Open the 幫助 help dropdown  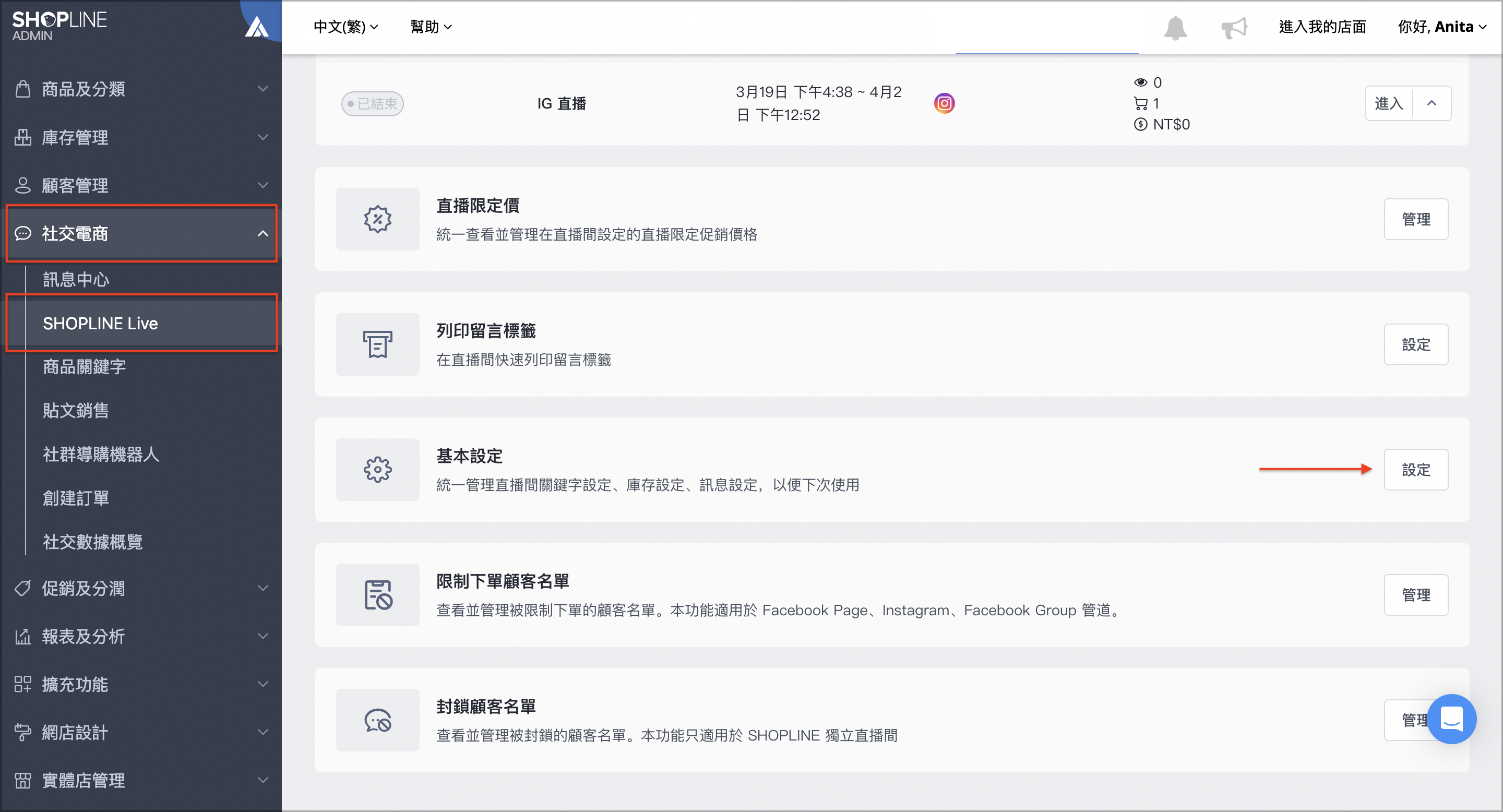431,27
